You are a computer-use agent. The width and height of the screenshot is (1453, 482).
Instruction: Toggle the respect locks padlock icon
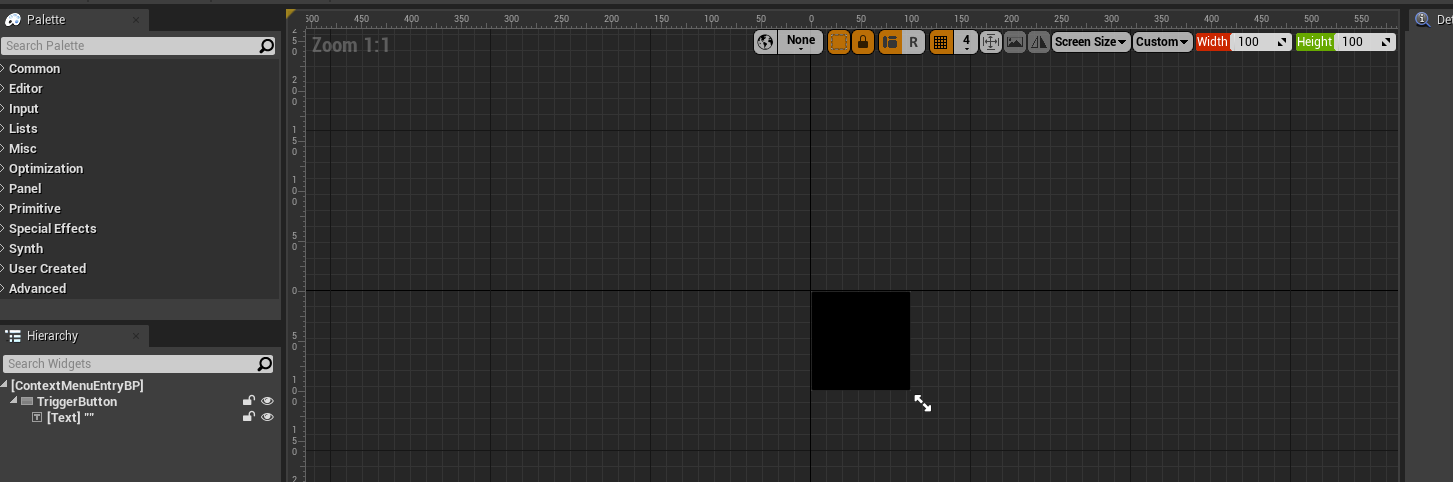(863, 42)
